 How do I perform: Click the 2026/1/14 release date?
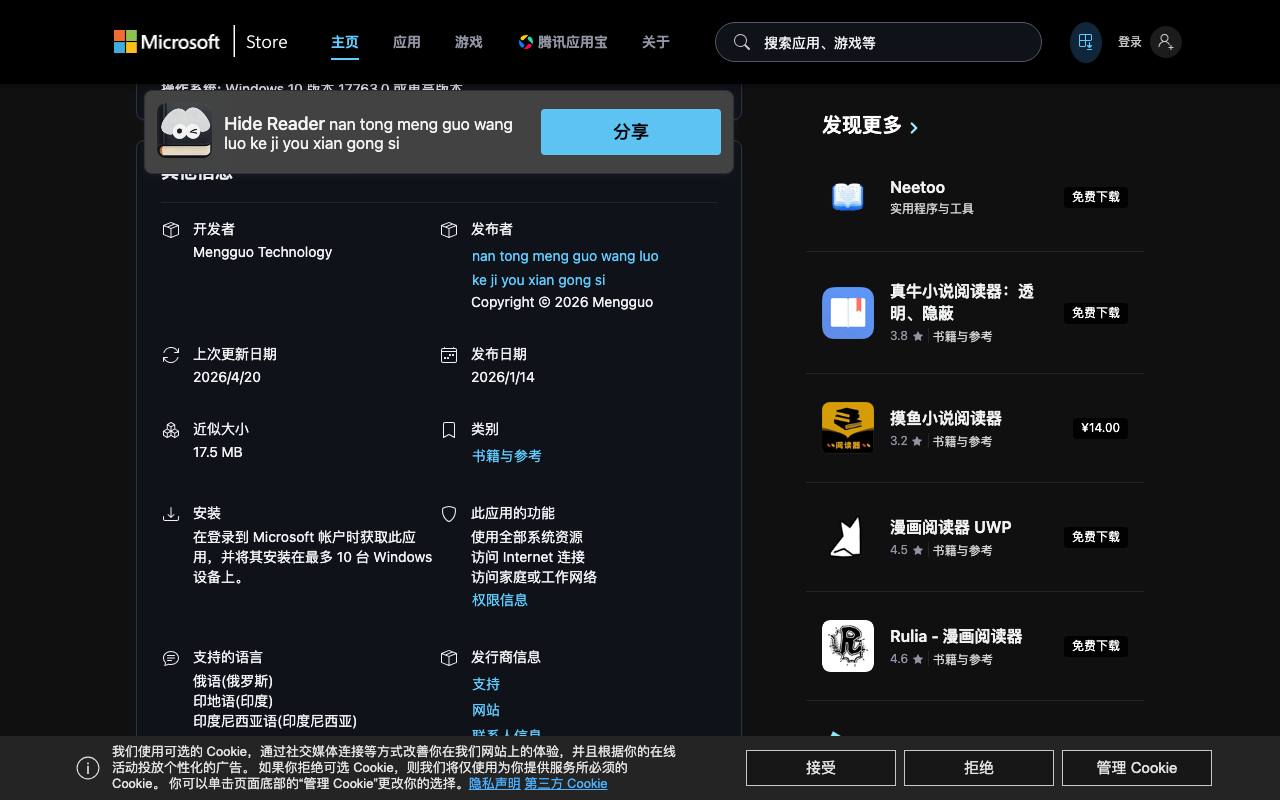pyautogui.click(x=503, y=377)
